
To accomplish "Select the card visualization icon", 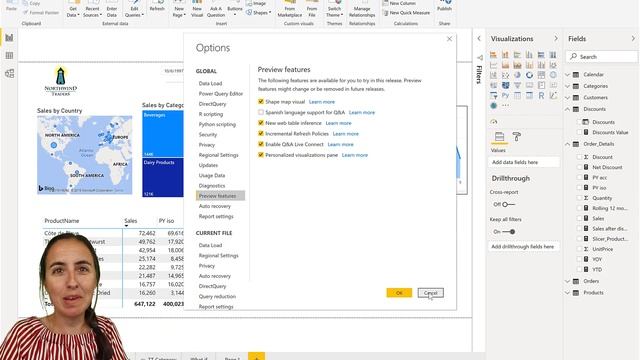I will (x=529, y=85).
